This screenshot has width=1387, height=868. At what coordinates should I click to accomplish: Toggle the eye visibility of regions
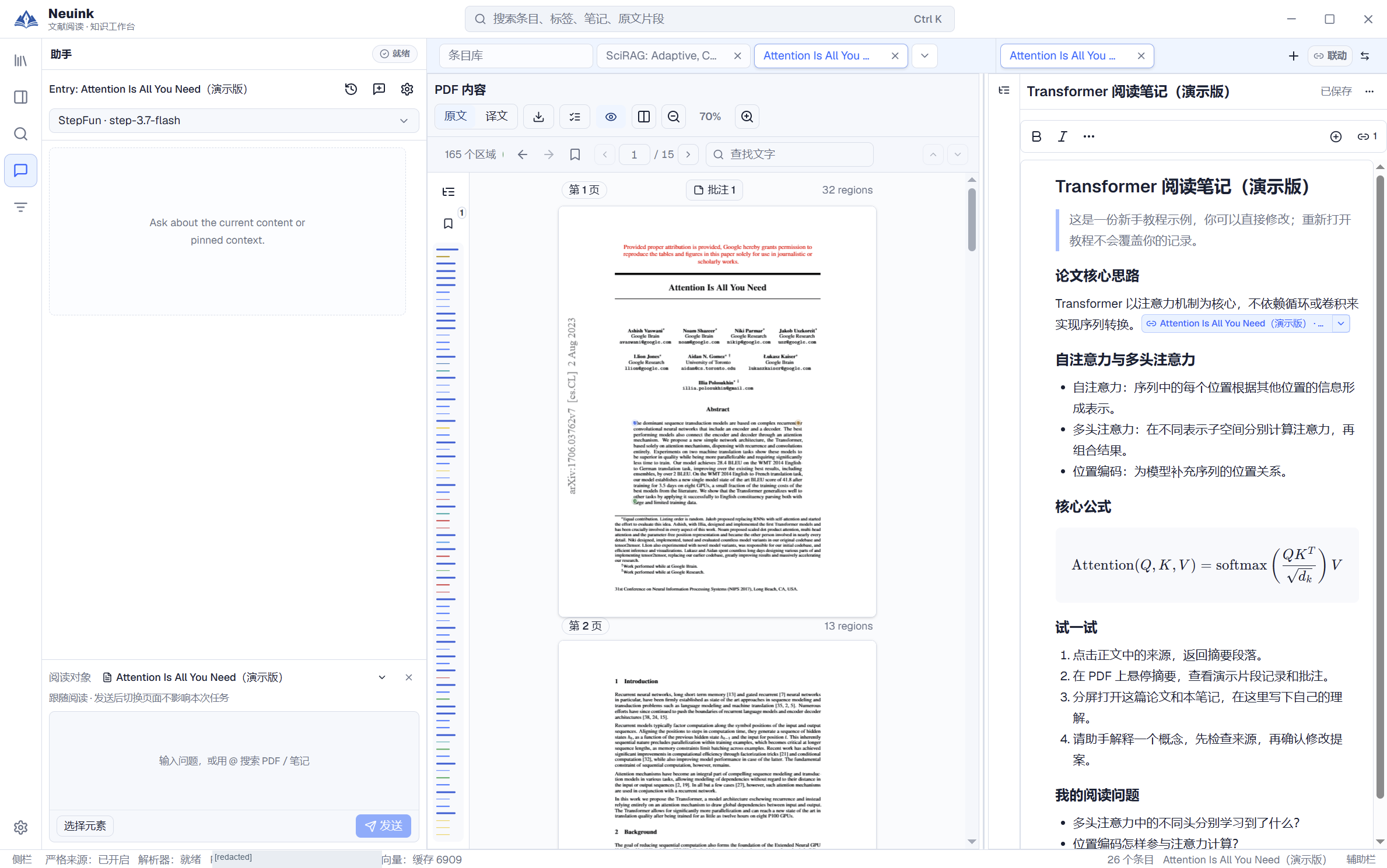(x=611, y=117)
